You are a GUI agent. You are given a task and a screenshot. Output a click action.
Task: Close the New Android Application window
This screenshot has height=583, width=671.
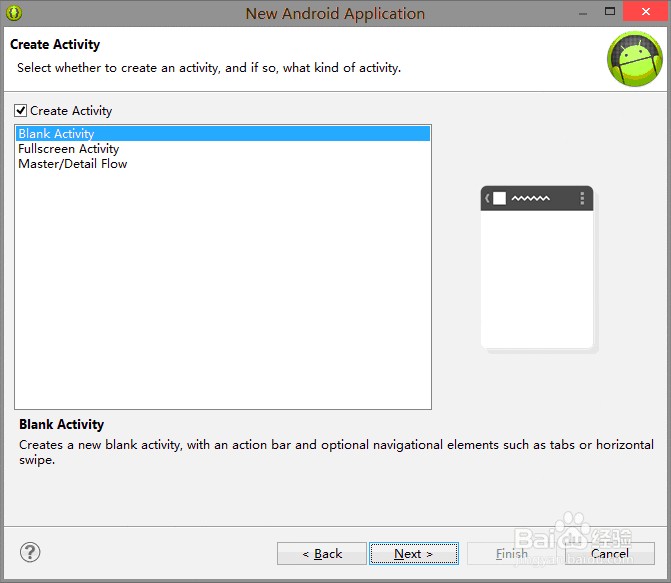click(x=646, y=11)
